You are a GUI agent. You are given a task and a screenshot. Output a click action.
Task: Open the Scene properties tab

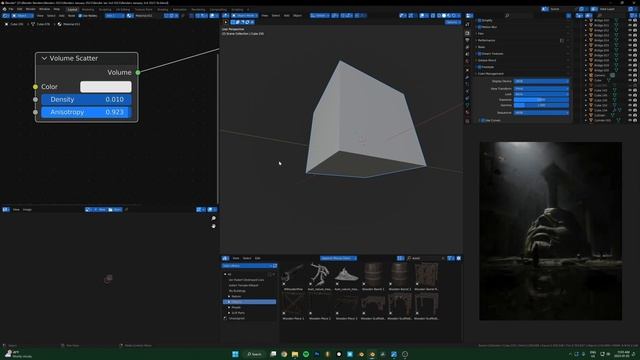point(467,54)
